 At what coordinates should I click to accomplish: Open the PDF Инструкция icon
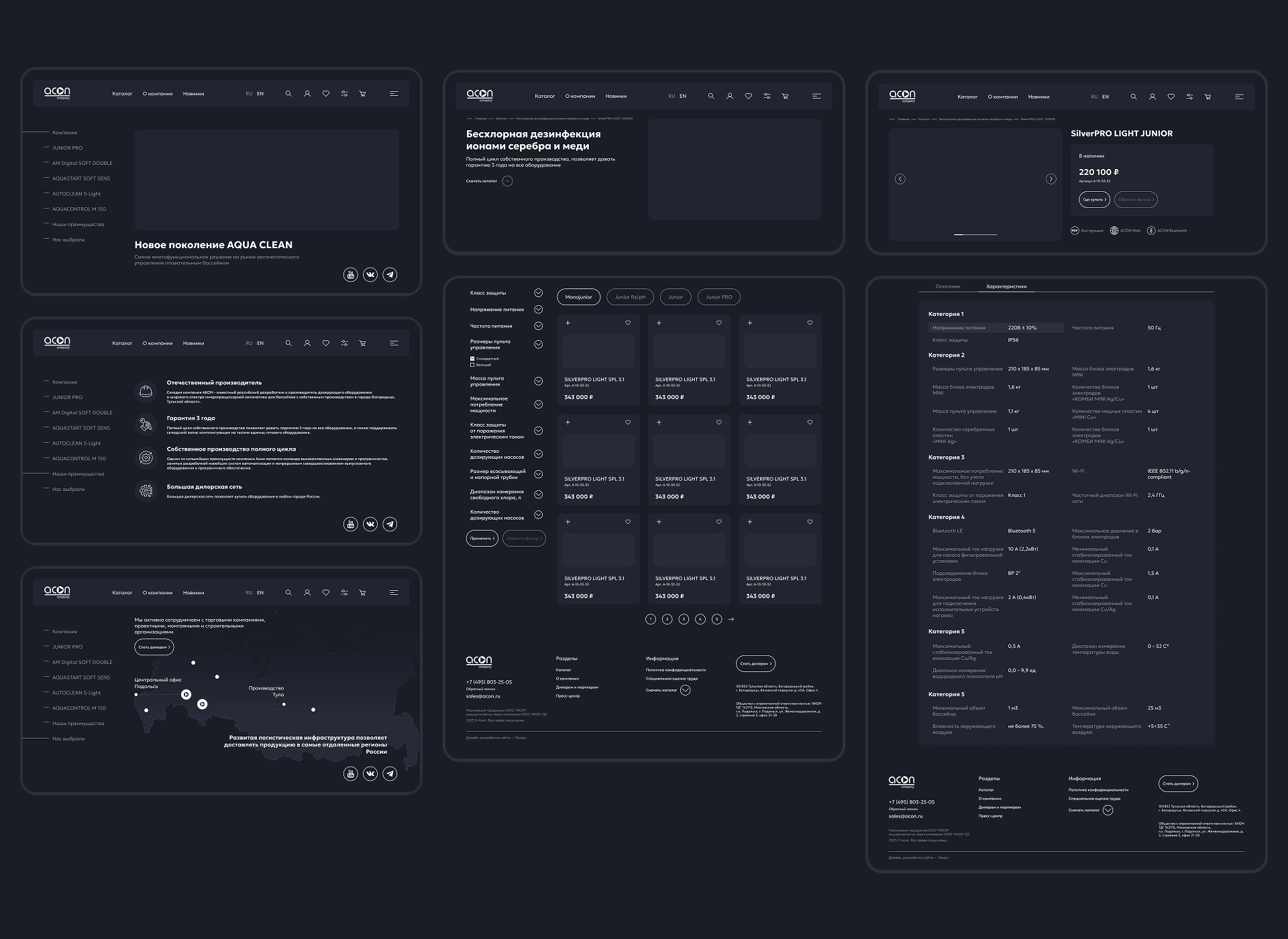click(x=1075, y=231)
